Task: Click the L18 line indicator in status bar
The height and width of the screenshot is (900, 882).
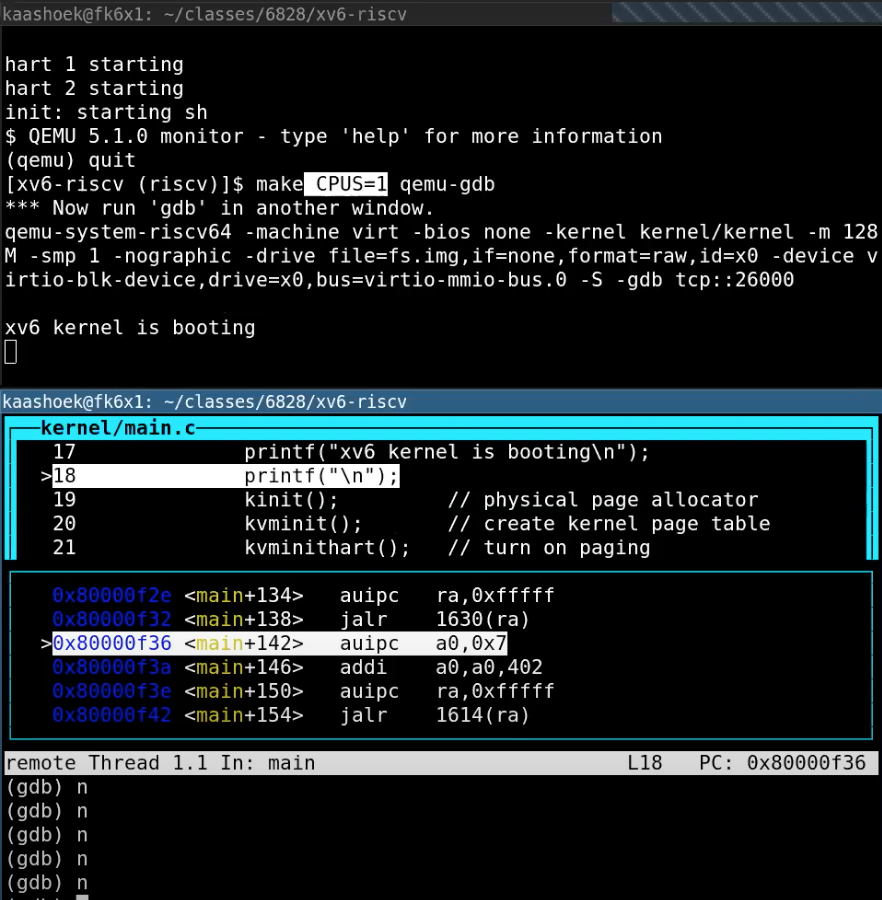Action: coord(645,763)
